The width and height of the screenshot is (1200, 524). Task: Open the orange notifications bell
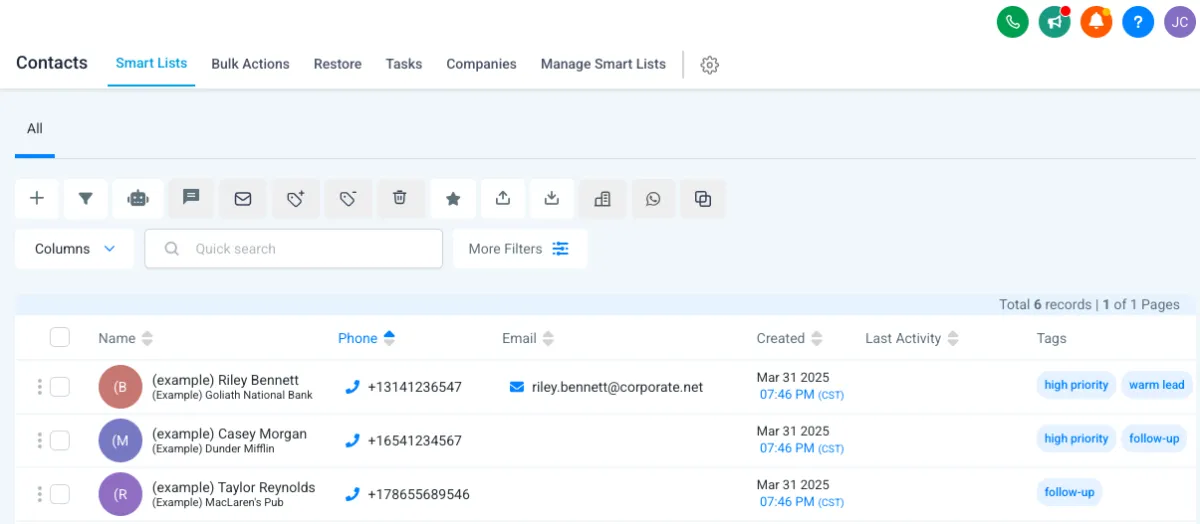1096,22
